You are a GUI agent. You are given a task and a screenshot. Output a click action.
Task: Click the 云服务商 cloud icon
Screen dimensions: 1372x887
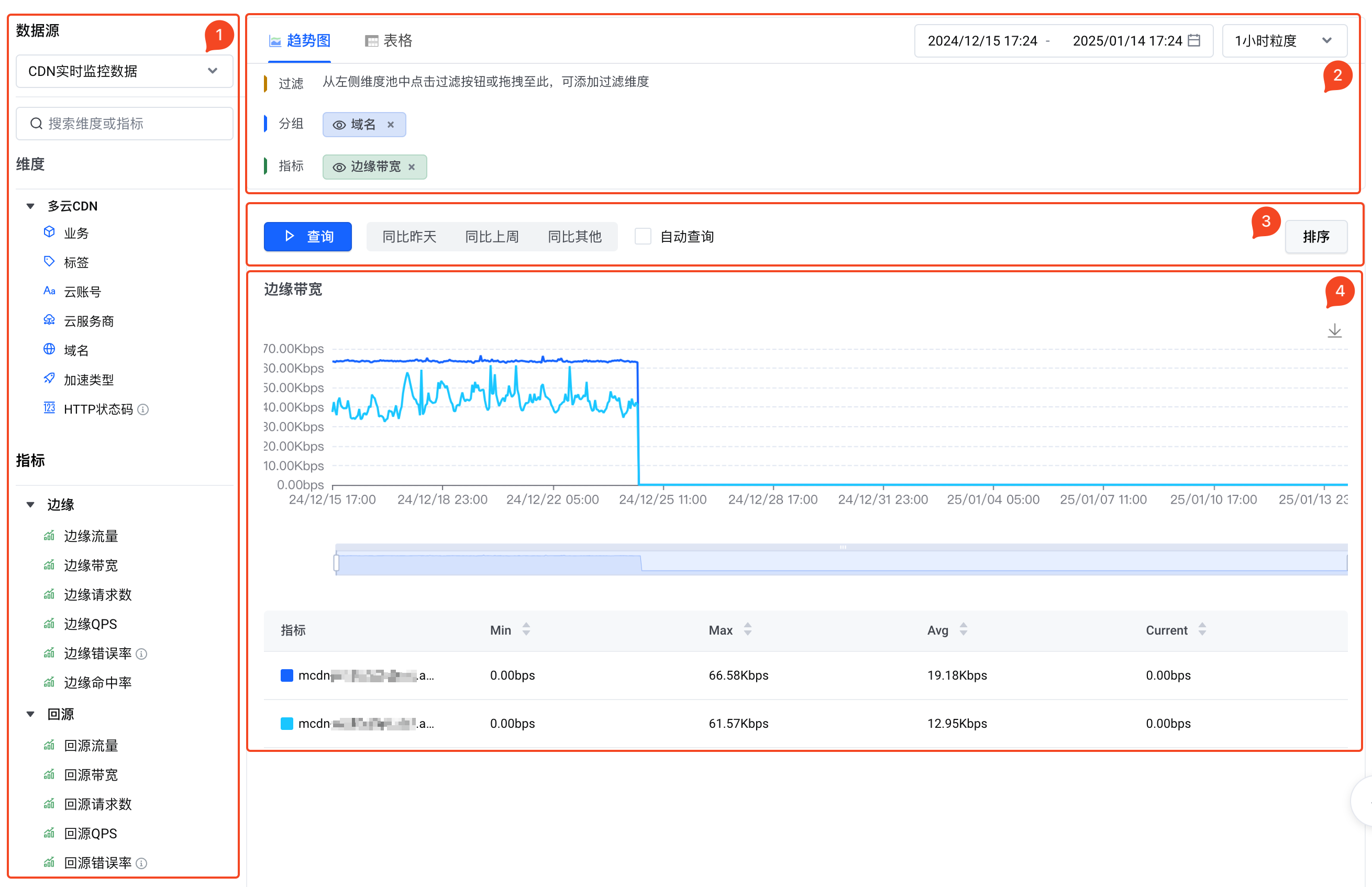pos(50,320)
